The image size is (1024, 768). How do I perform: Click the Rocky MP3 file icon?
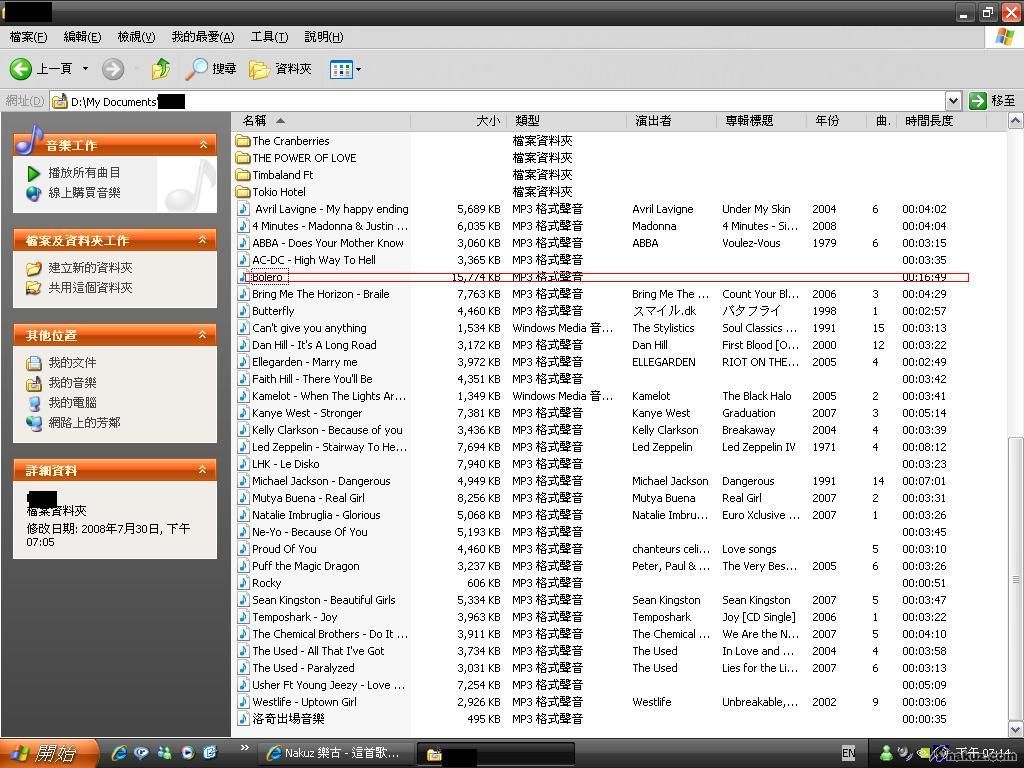pyautogui.click(x=244, y=583)
